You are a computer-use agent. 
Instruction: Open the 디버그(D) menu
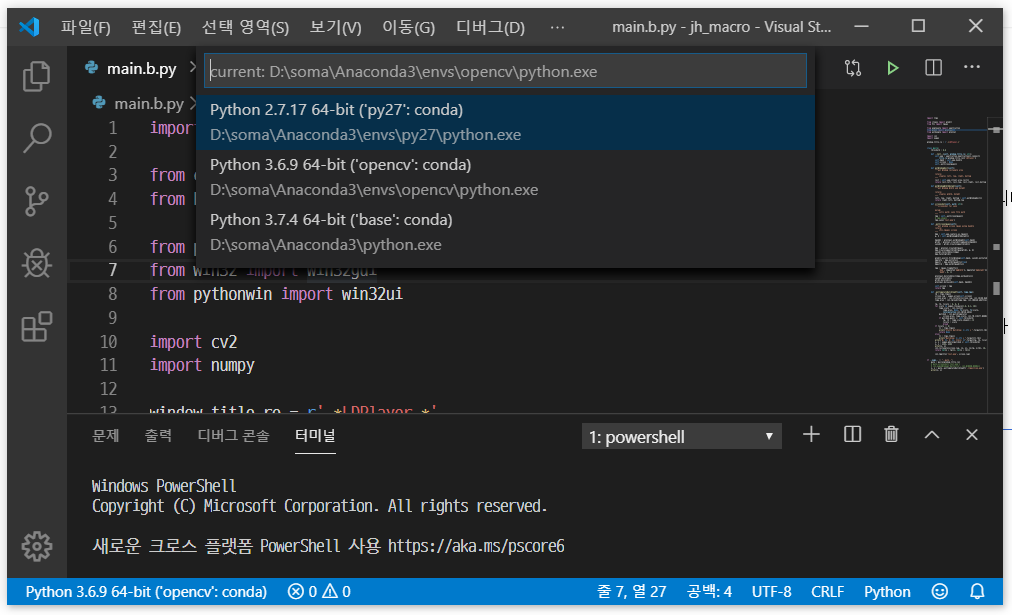click(491, 27)
